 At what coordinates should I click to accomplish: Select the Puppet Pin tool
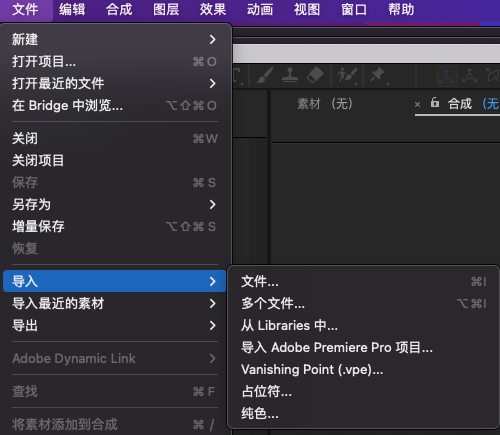click(378, 75)
